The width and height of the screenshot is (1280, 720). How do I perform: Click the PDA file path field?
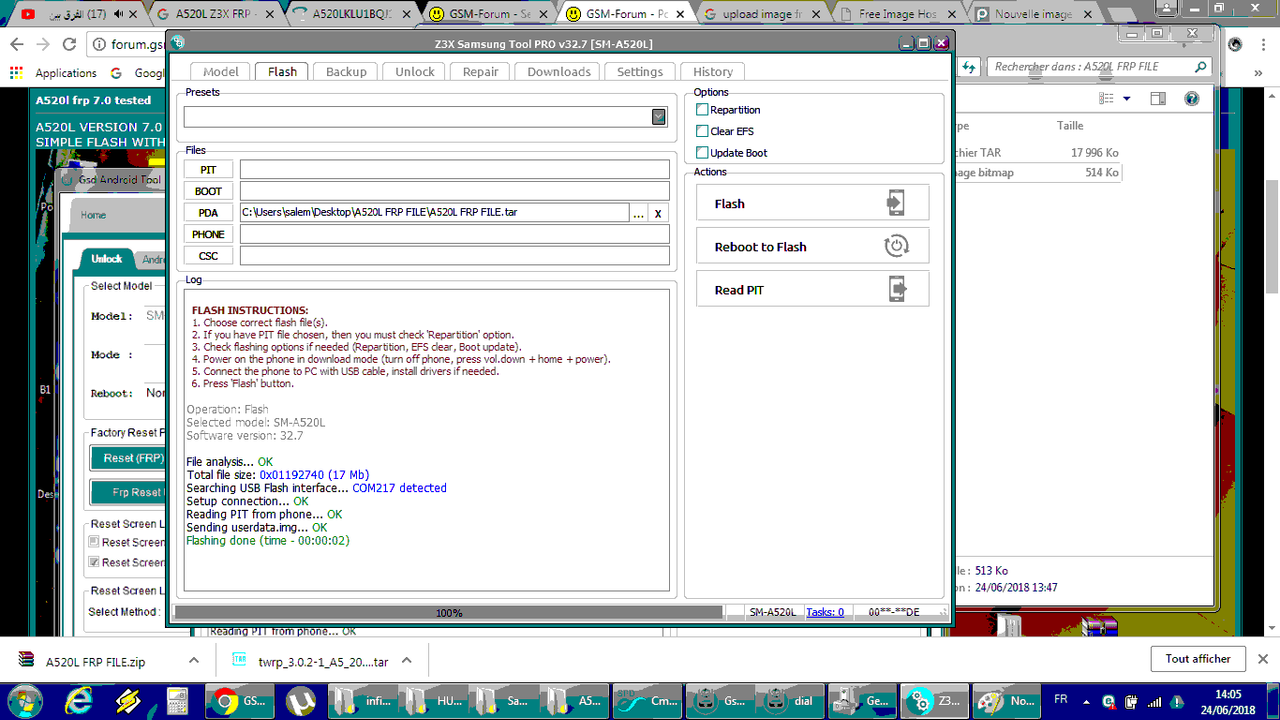click(434, 213)
